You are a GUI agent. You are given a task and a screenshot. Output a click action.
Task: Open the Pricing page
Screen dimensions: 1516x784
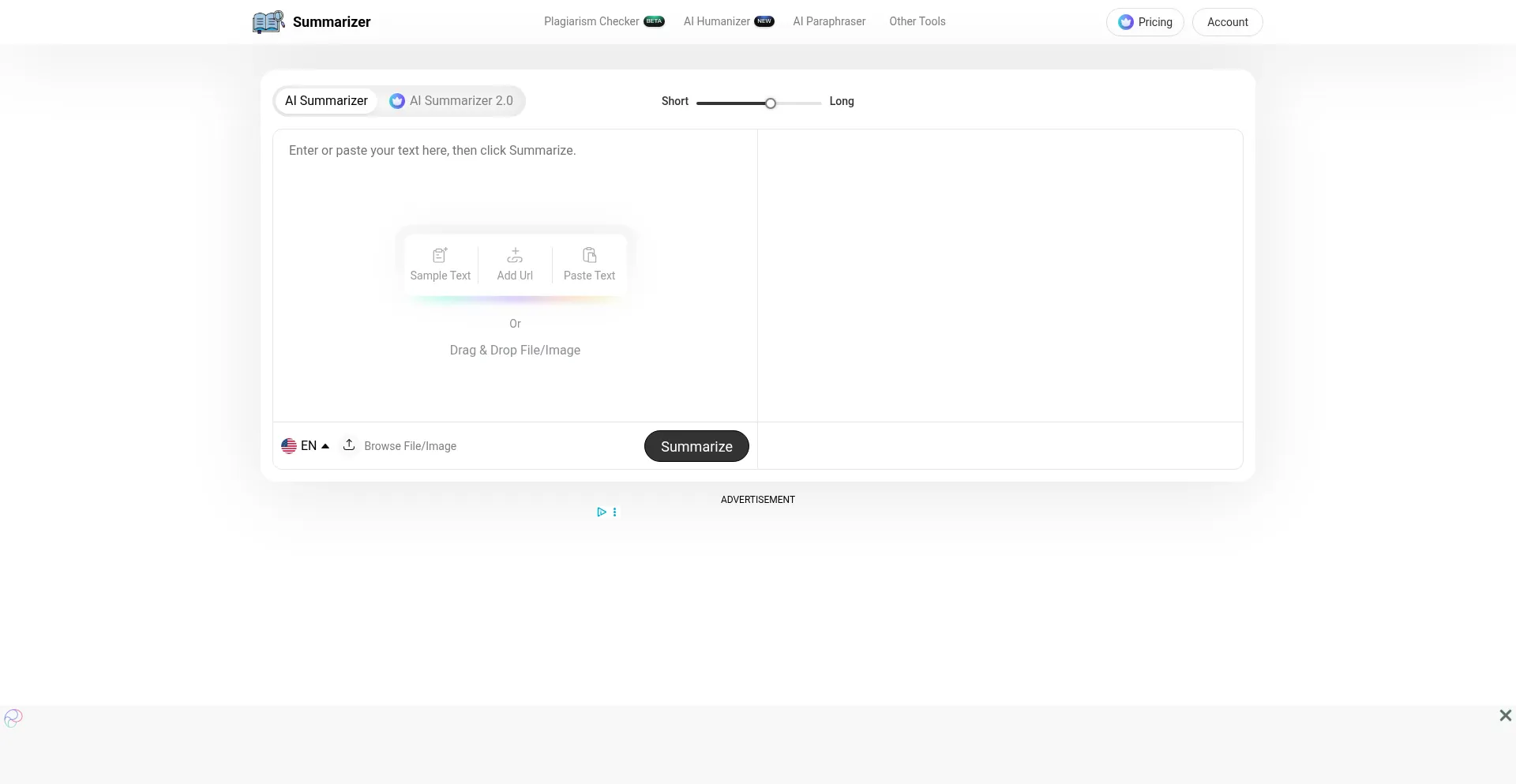[1145, 22]
